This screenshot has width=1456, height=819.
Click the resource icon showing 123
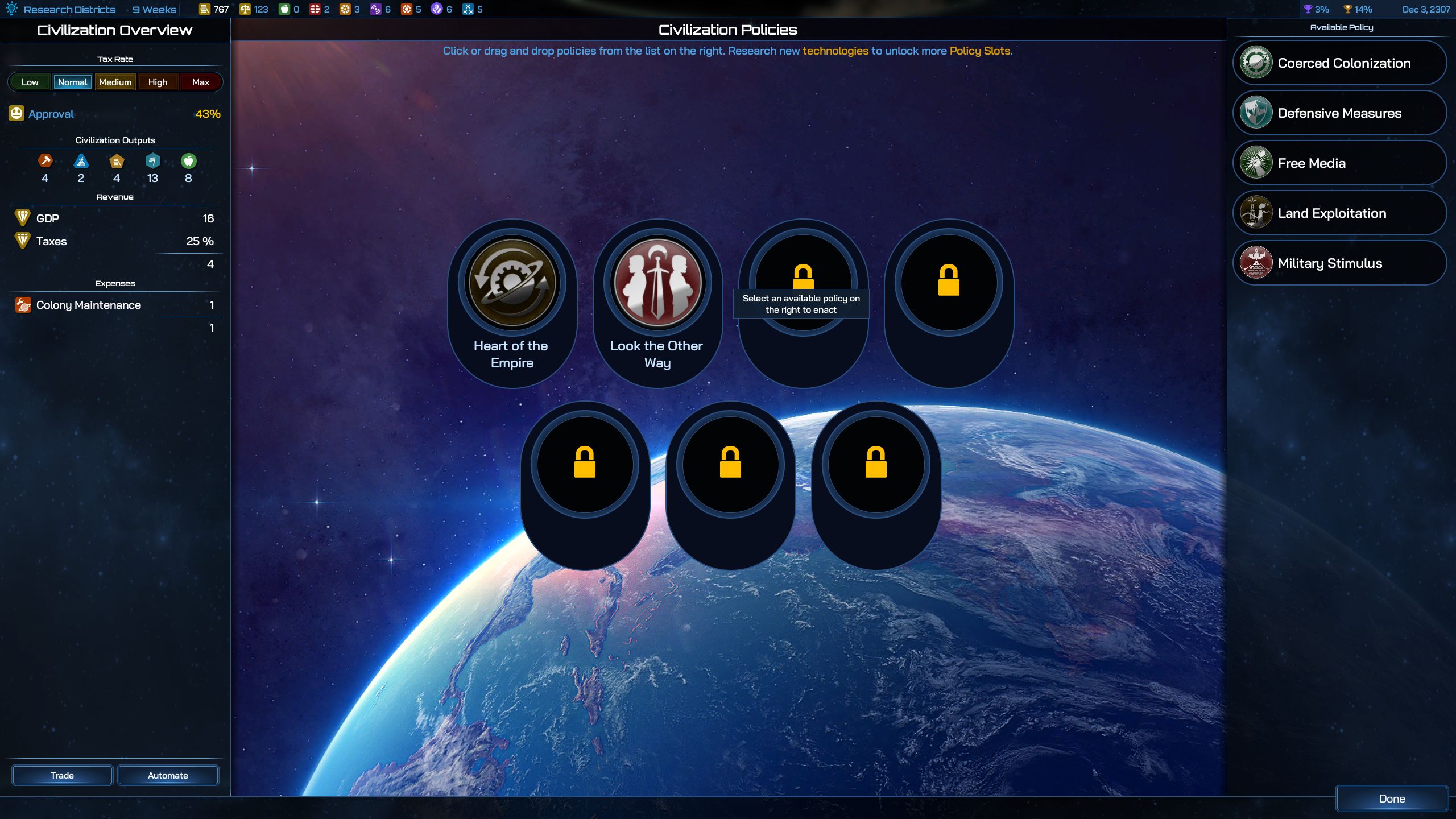(245, 9)
